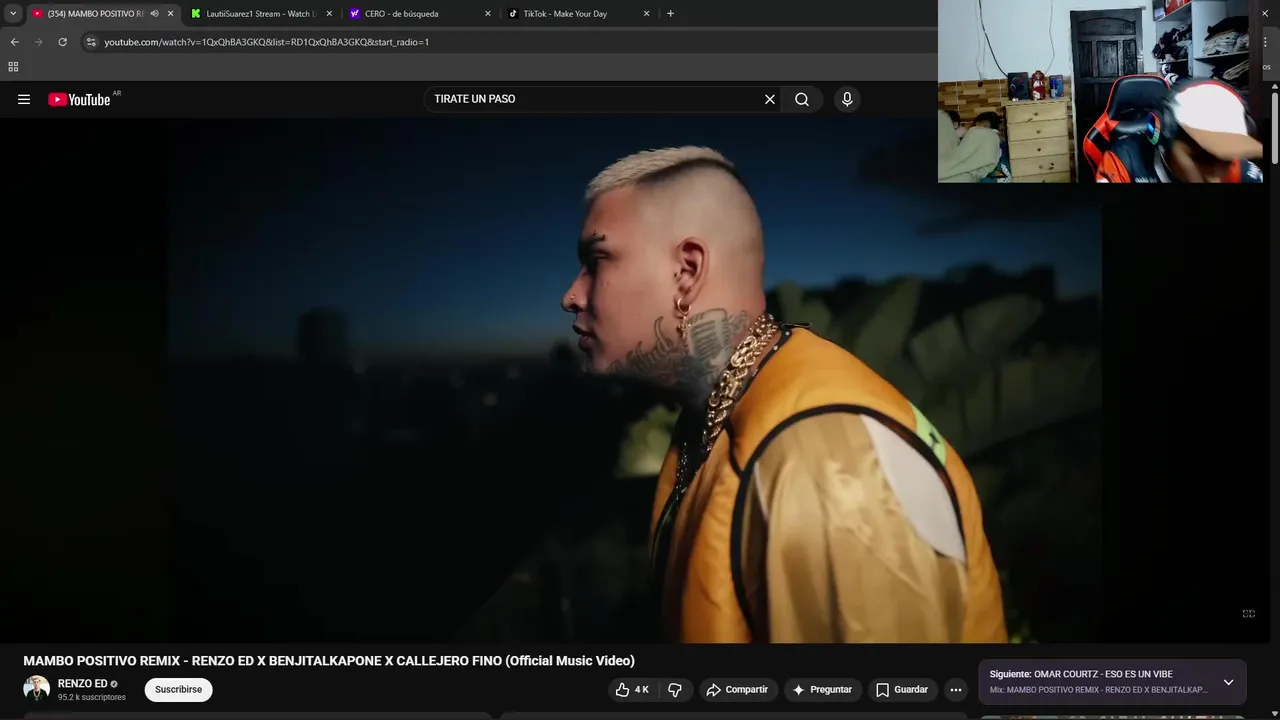Viewport: 1280px width, 720px height.
Task: Click the MAMBO POSITIVO REMIX video title
Action: (x=329, y=661)
